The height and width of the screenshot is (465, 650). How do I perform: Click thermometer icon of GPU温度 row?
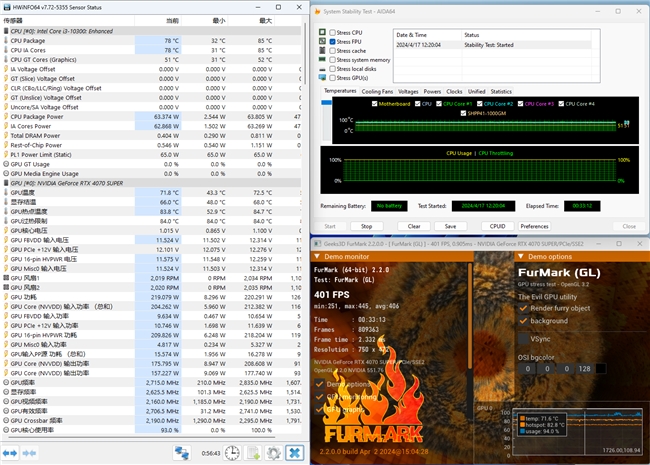click(6, 193)
